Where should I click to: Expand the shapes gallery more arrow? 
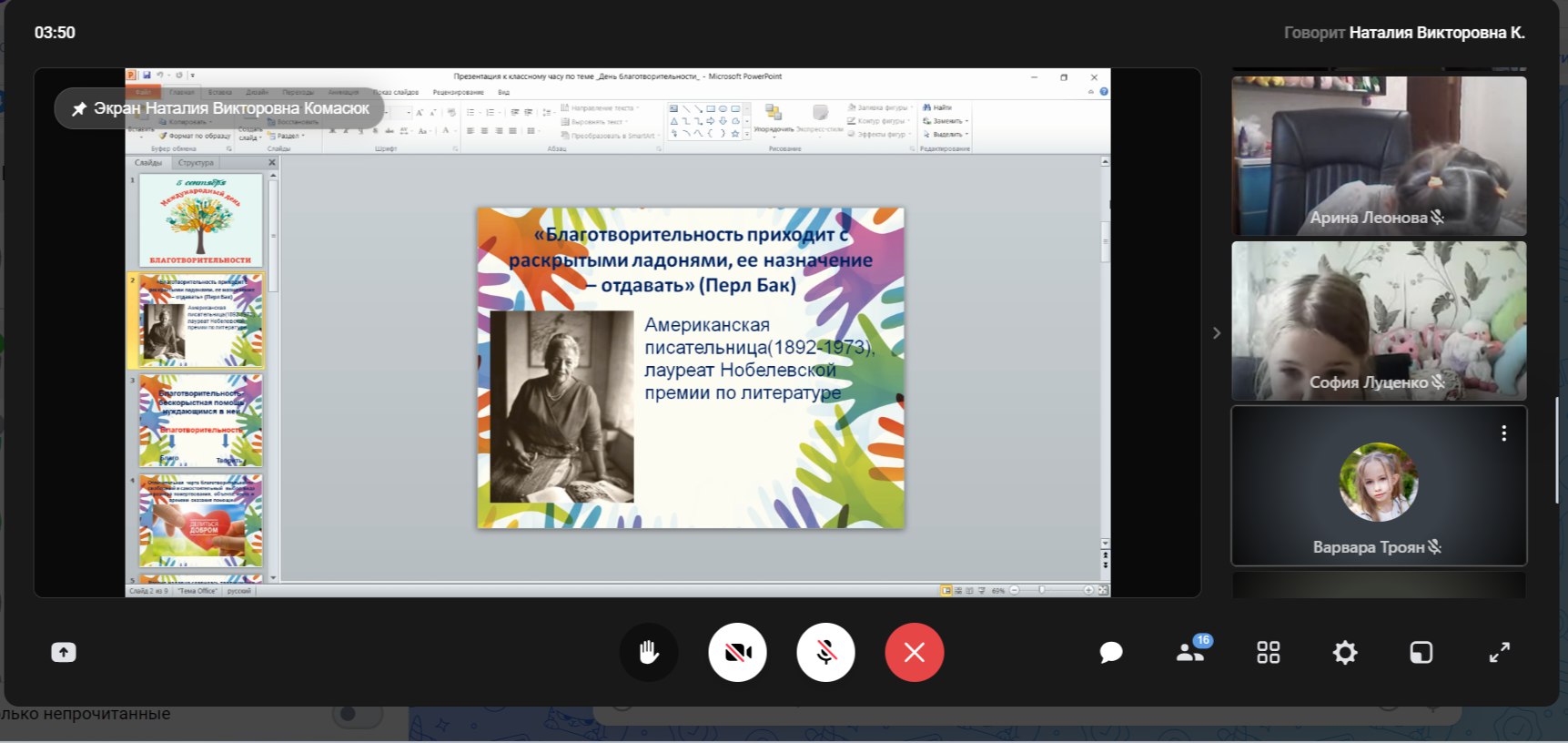tap(747, 134)
